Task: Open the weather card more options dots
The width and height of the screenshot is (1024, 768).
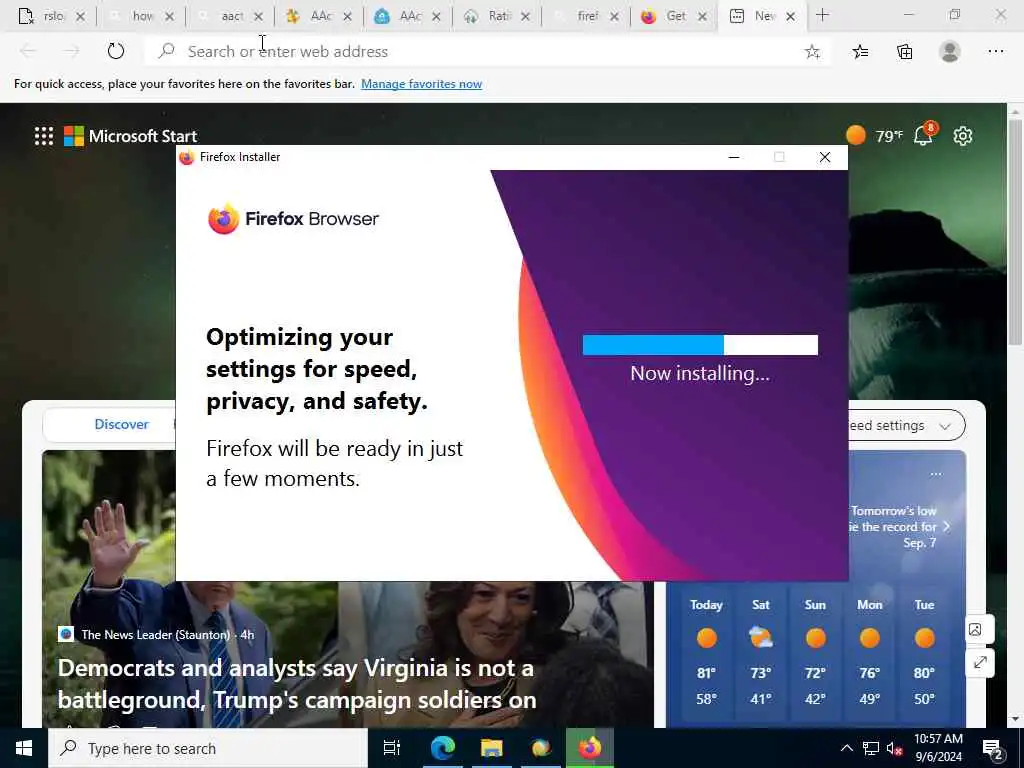Action: click(936, 474)
